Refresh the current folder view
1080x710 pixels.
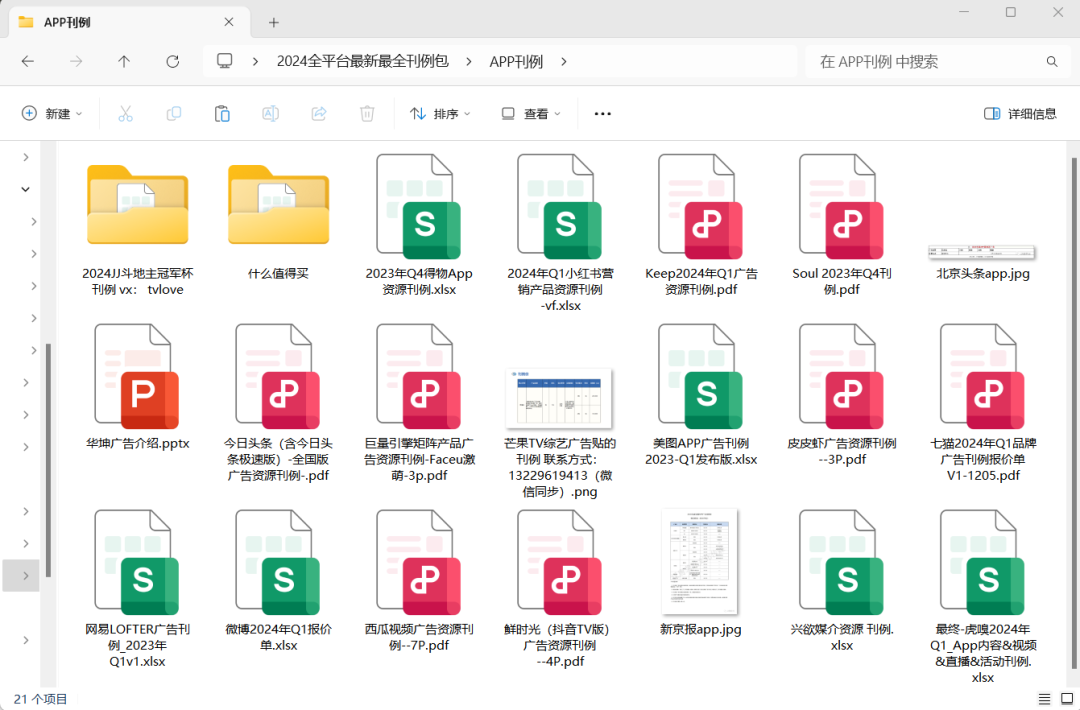[172, 61]
